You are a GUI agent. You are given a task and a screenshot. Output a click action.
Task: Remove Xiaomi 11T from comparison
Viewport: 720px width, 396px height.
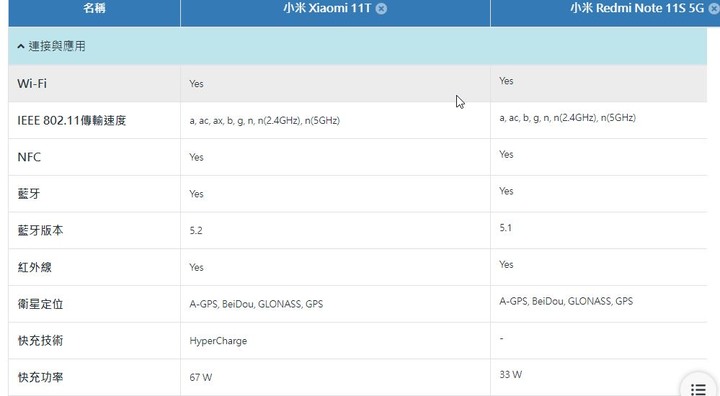click(x=381, y=8)
